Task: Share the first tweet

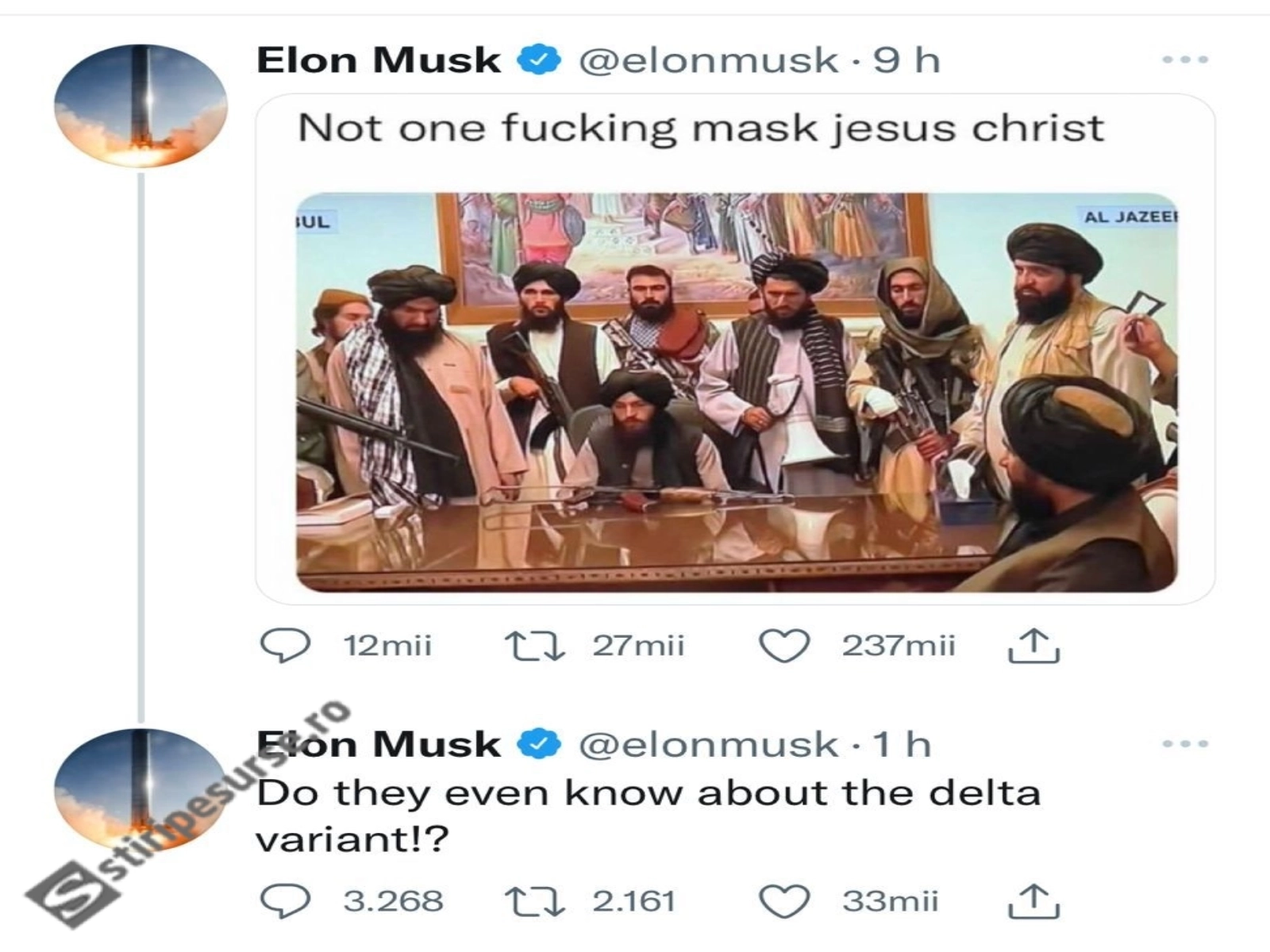Action: pyautogui.click(x=1033, y=646)
